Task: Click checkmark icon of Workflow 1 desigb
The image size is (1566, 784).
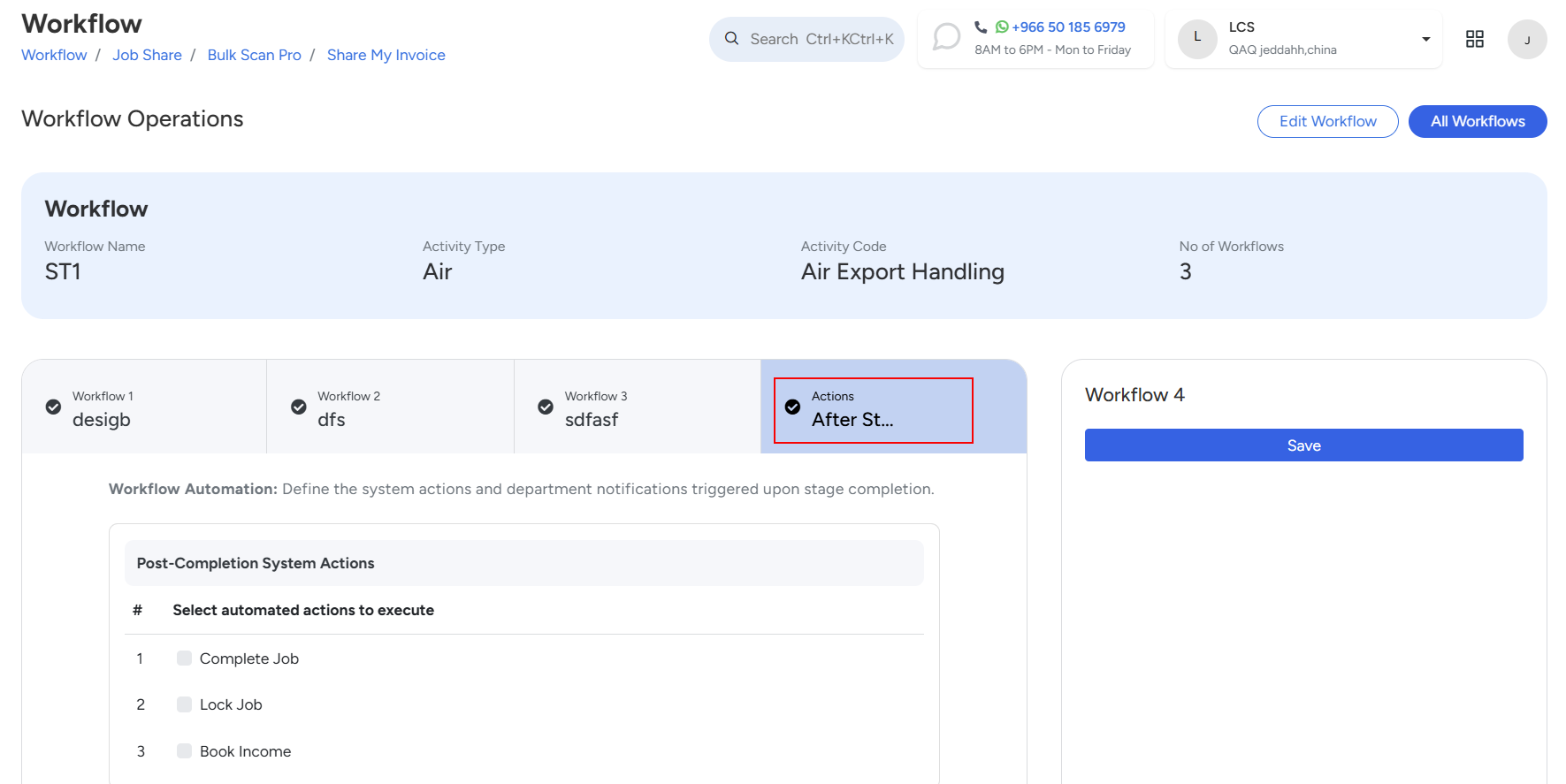Action: (x=54, y=407)
